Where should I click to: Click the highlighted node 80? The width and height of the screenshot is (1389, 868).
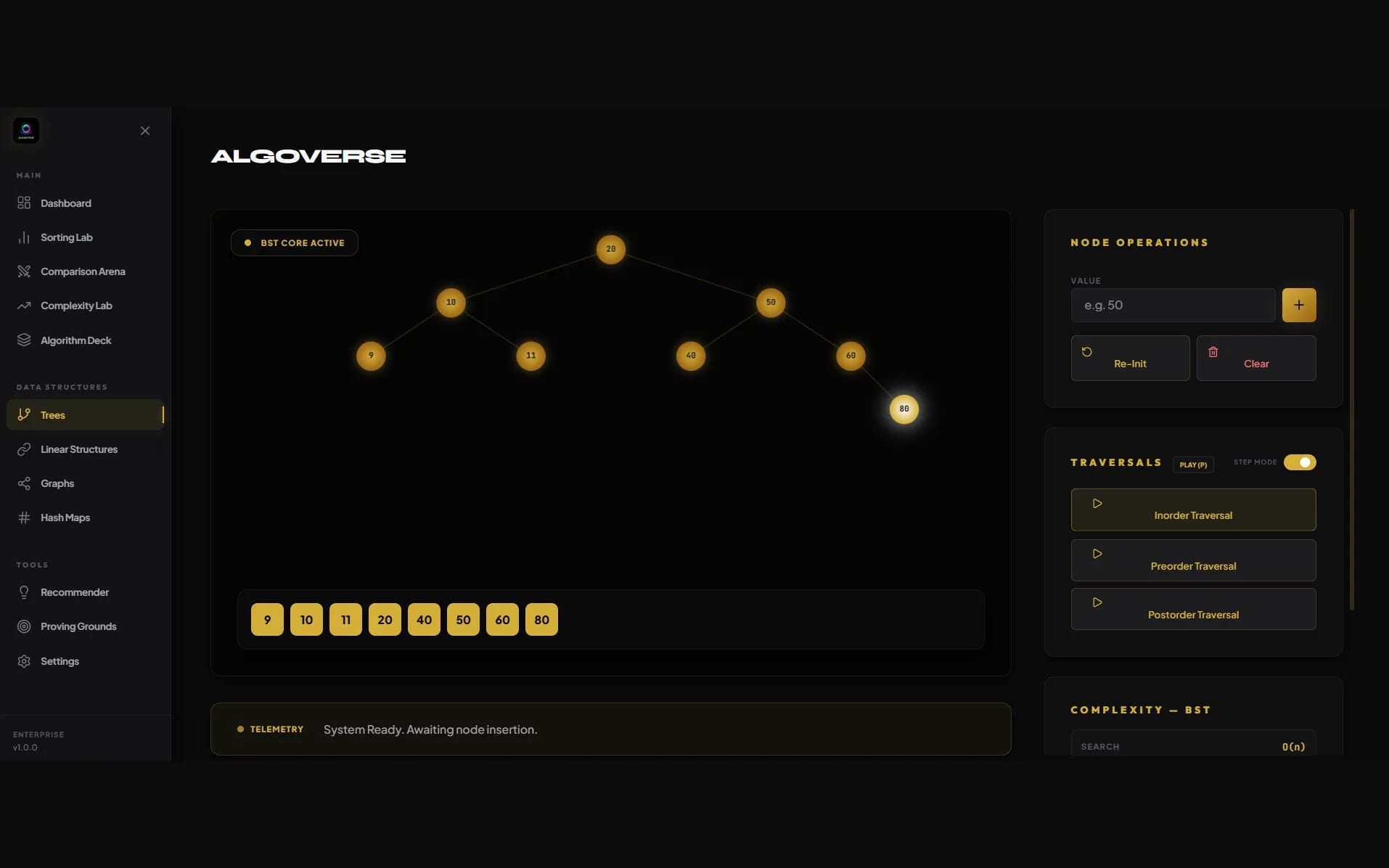(x=904, y=409)
